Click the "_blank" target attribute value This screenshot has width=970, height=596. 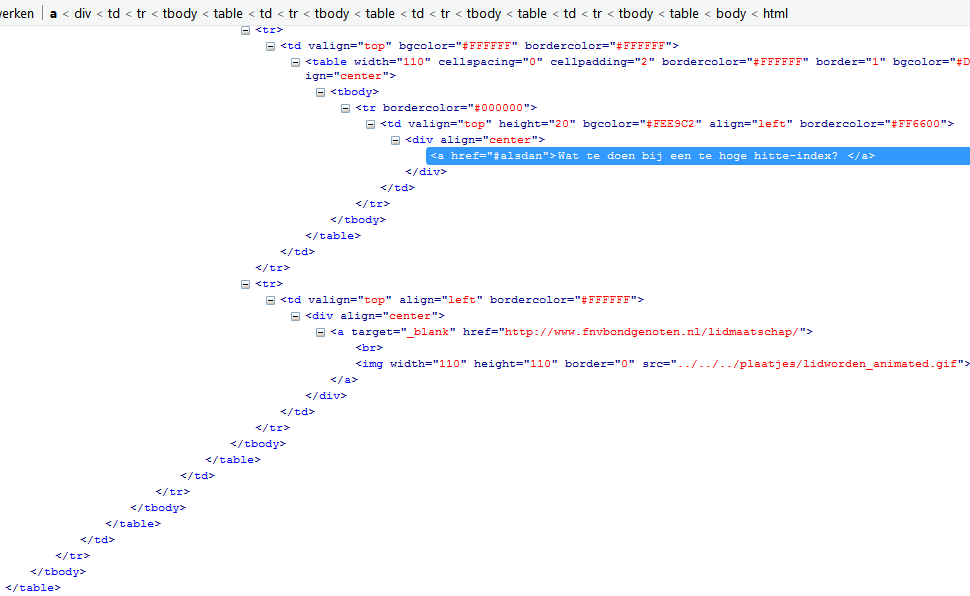tap(428, 332)
